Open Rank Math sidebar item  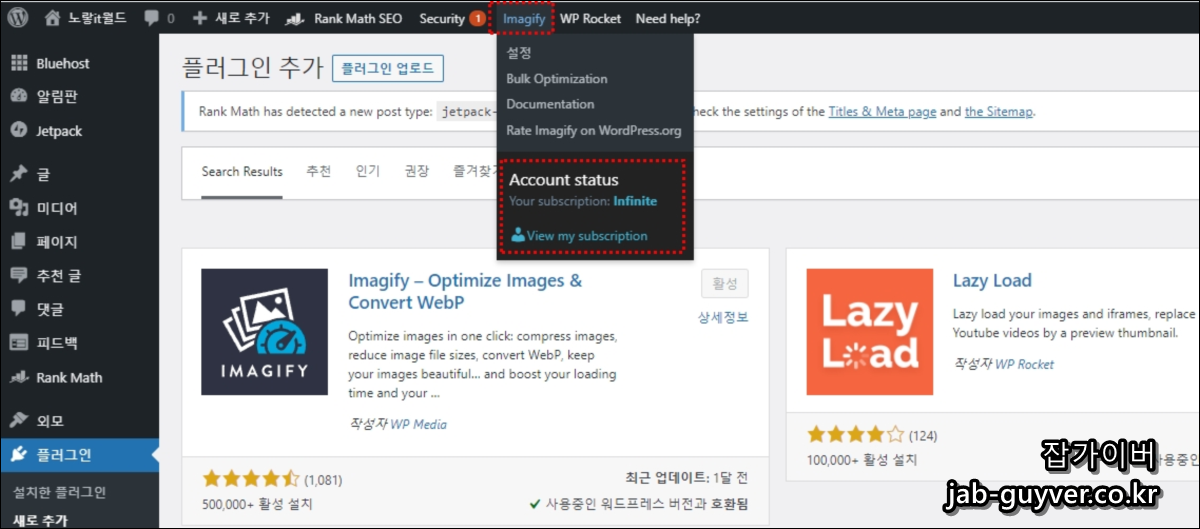pyautogui.click(x=79, y=377)
